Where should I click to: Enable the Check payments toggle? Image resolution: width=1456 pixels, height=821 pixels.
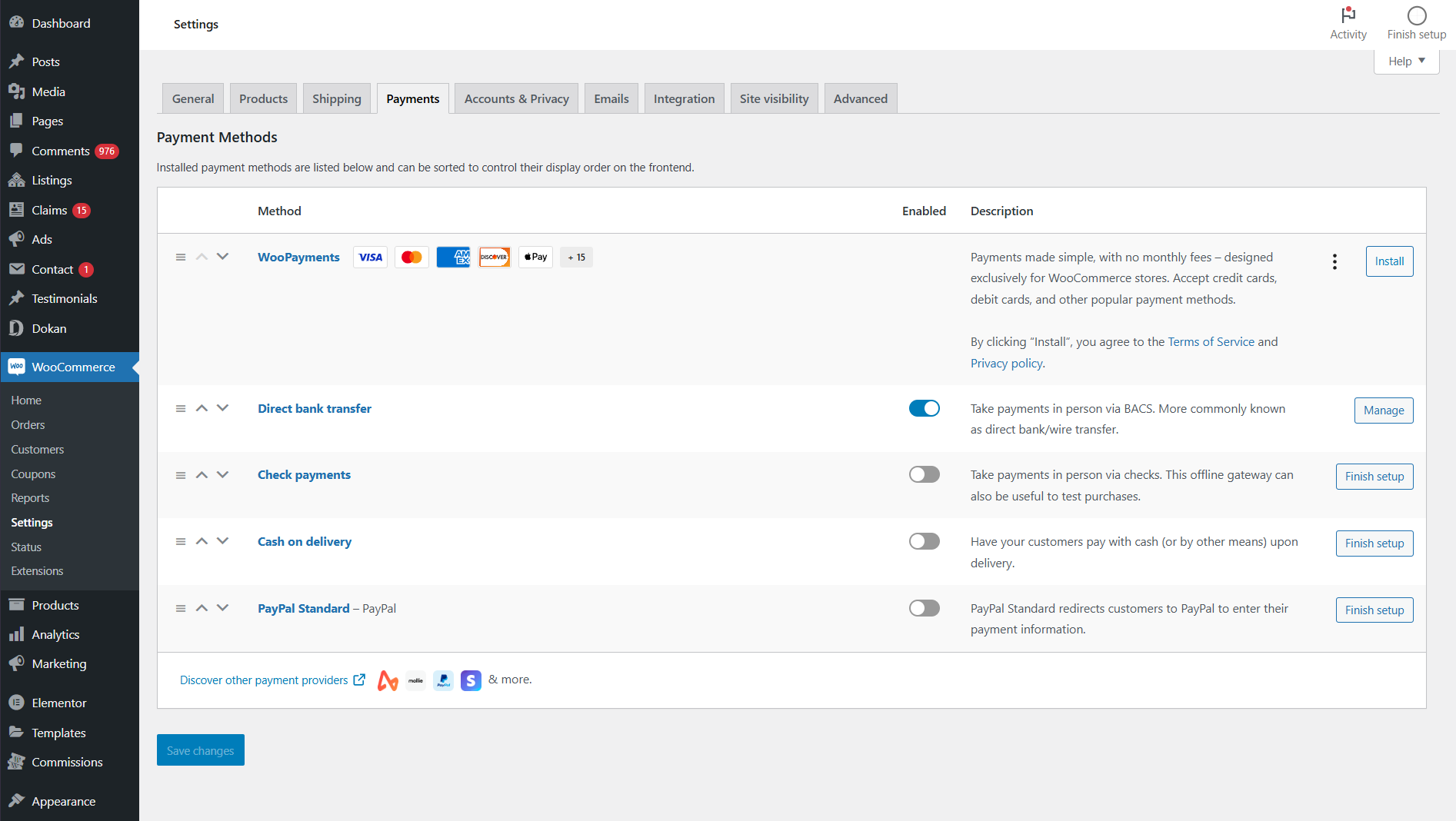(x=924, y=475)
